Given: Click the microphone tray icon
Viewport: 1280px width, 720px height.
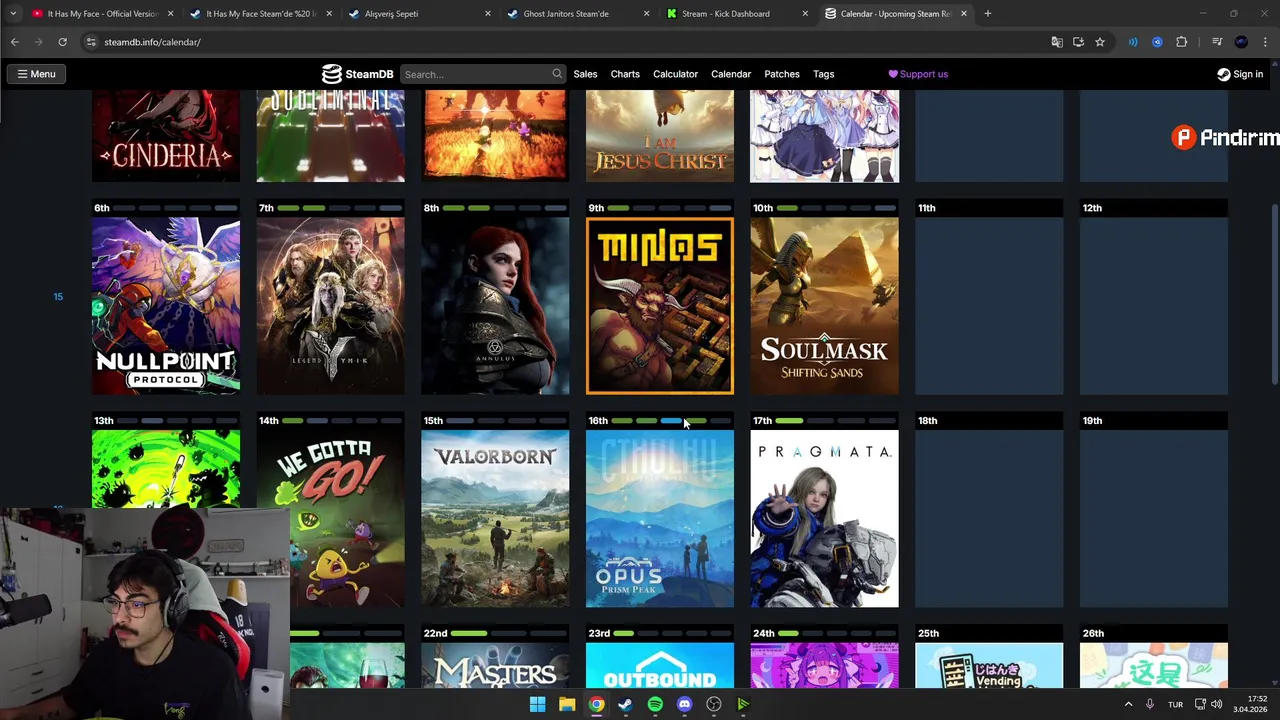Looking at the screenshot, I should click(1150, 704).
